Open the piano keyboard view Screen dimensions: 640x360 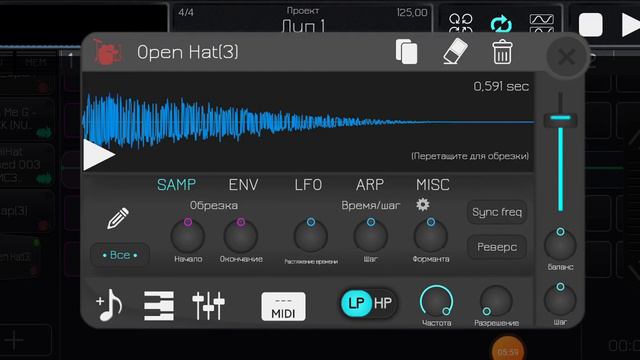coord(159,306)
